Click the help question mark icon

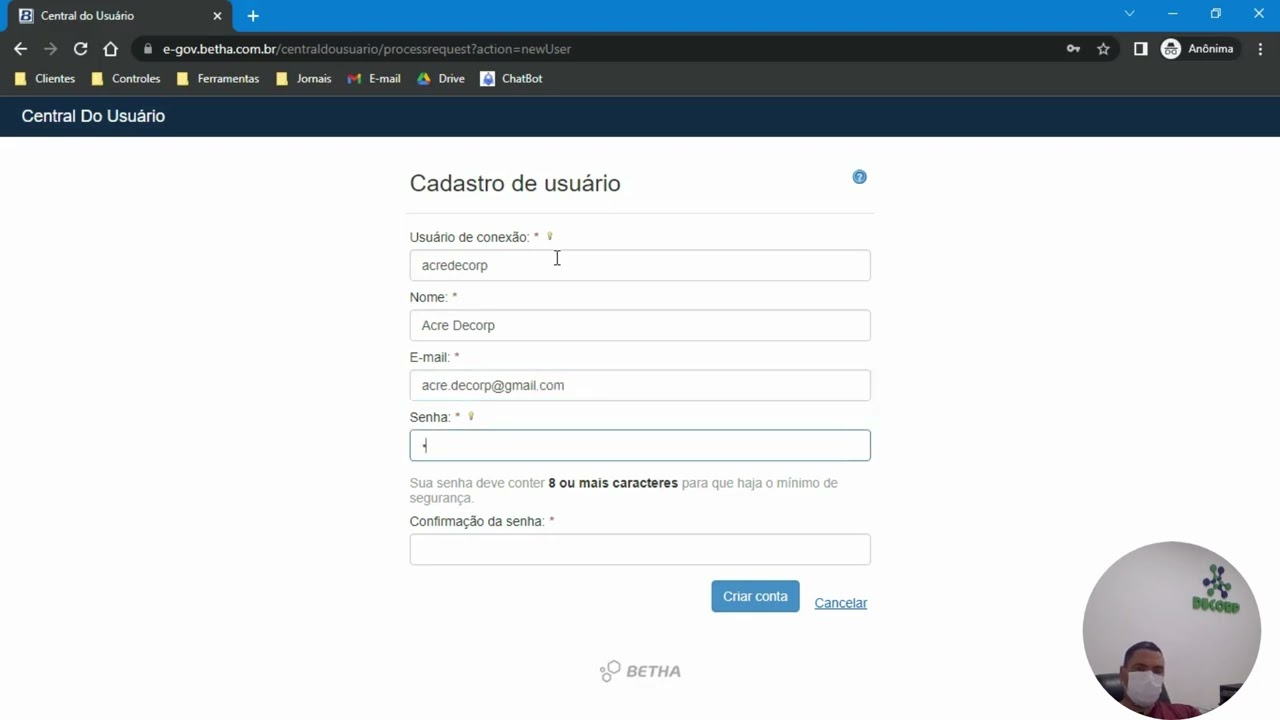[859, 177]
